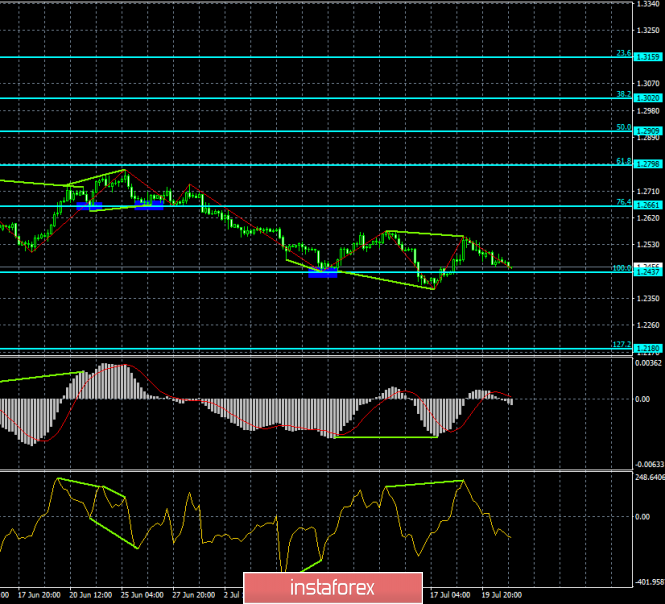Click the 1.3020 price tag

click(648, 98)
